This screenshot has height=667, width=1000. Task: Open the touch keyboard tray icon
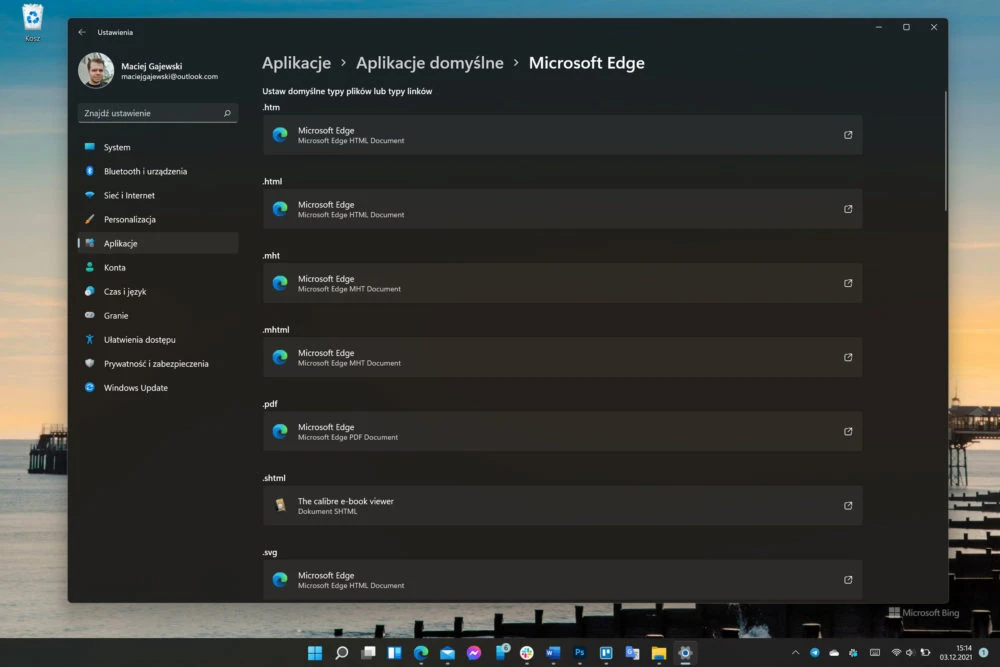coord(875,652)
